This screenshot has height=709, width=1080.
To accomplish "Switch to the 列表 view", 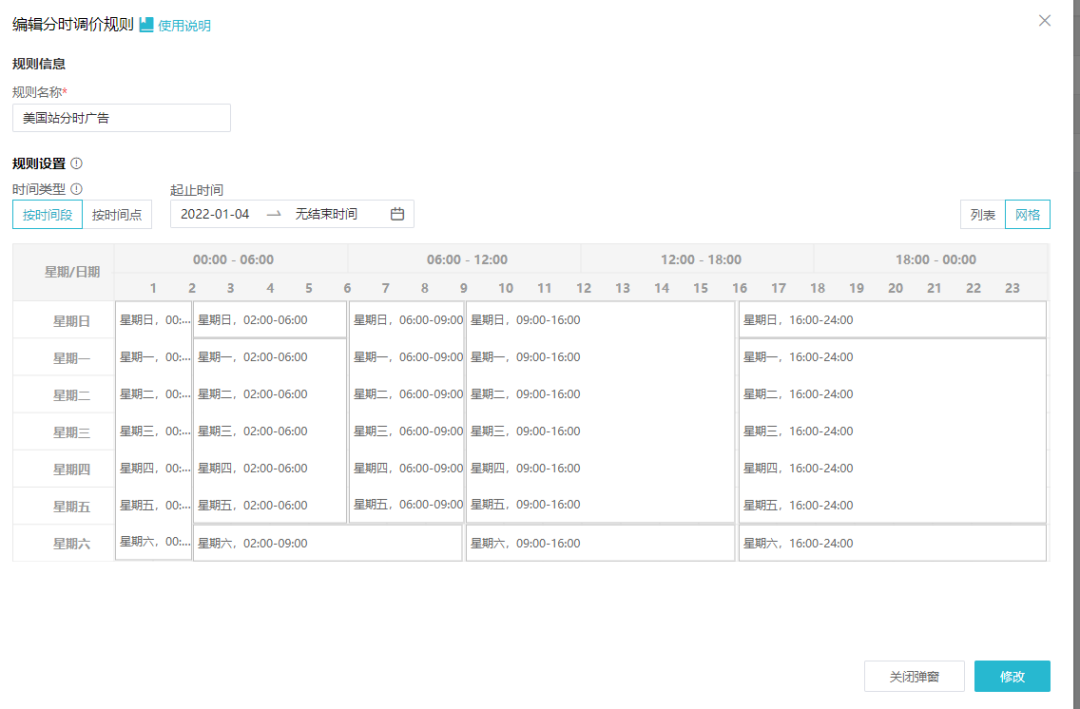I will pyautogui.click(x=981, y=214).
